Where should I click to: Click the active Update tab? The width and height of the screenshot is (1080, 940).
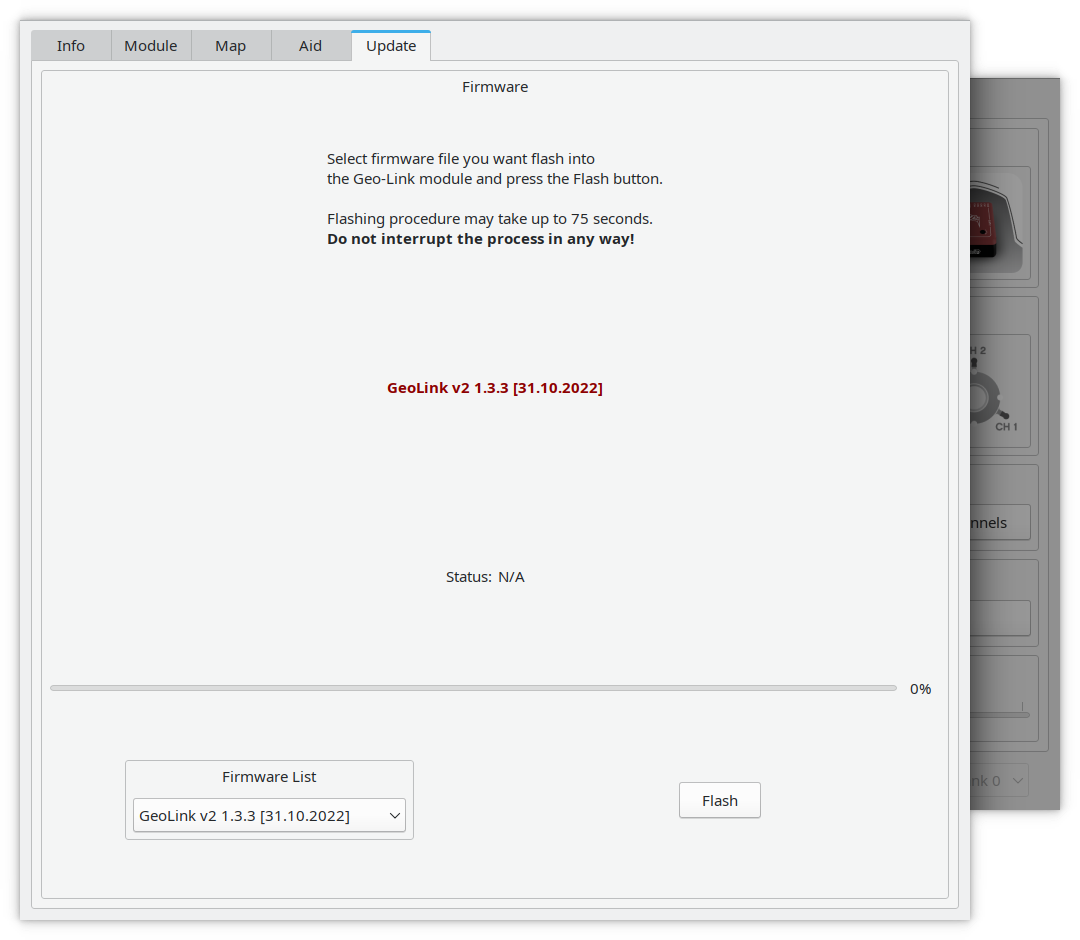tap(391, 46)
